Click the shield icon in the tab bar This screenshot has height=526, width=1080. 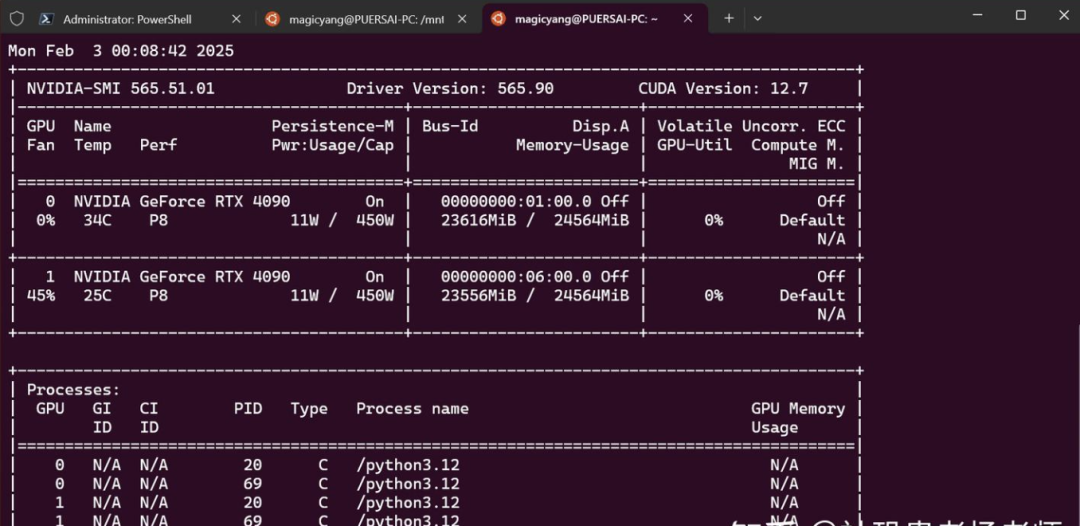(x=17, y=19)
